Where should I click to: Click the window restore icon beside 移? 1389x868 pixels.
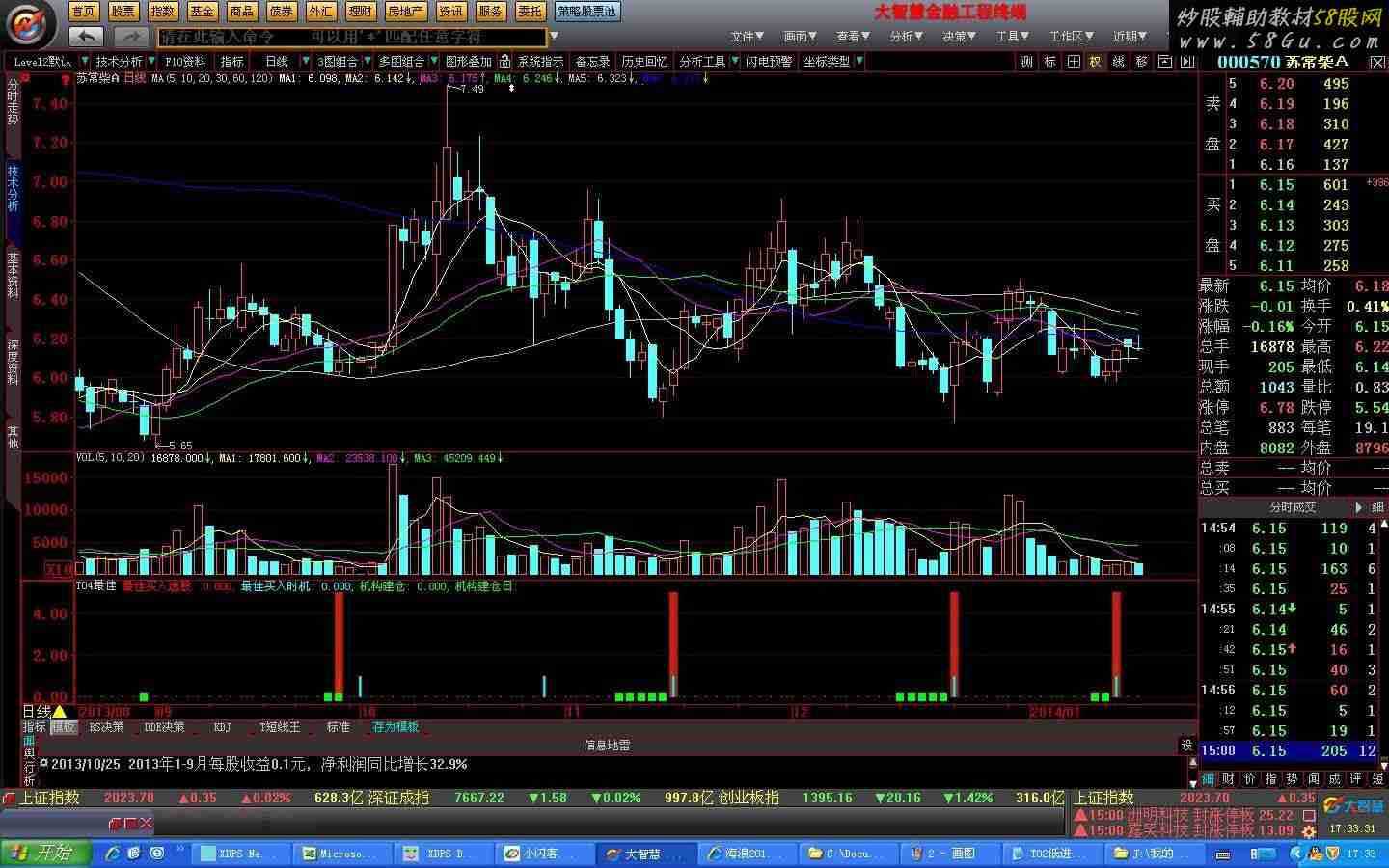coord(1165,61)
